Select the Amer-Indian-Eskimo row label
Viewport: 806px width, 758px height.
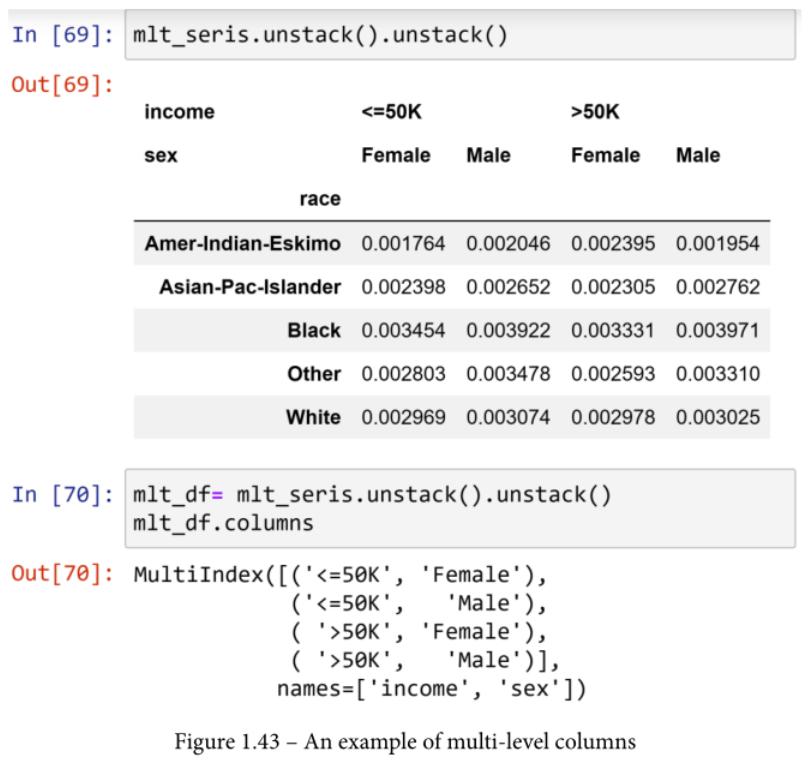pos(242,243)
